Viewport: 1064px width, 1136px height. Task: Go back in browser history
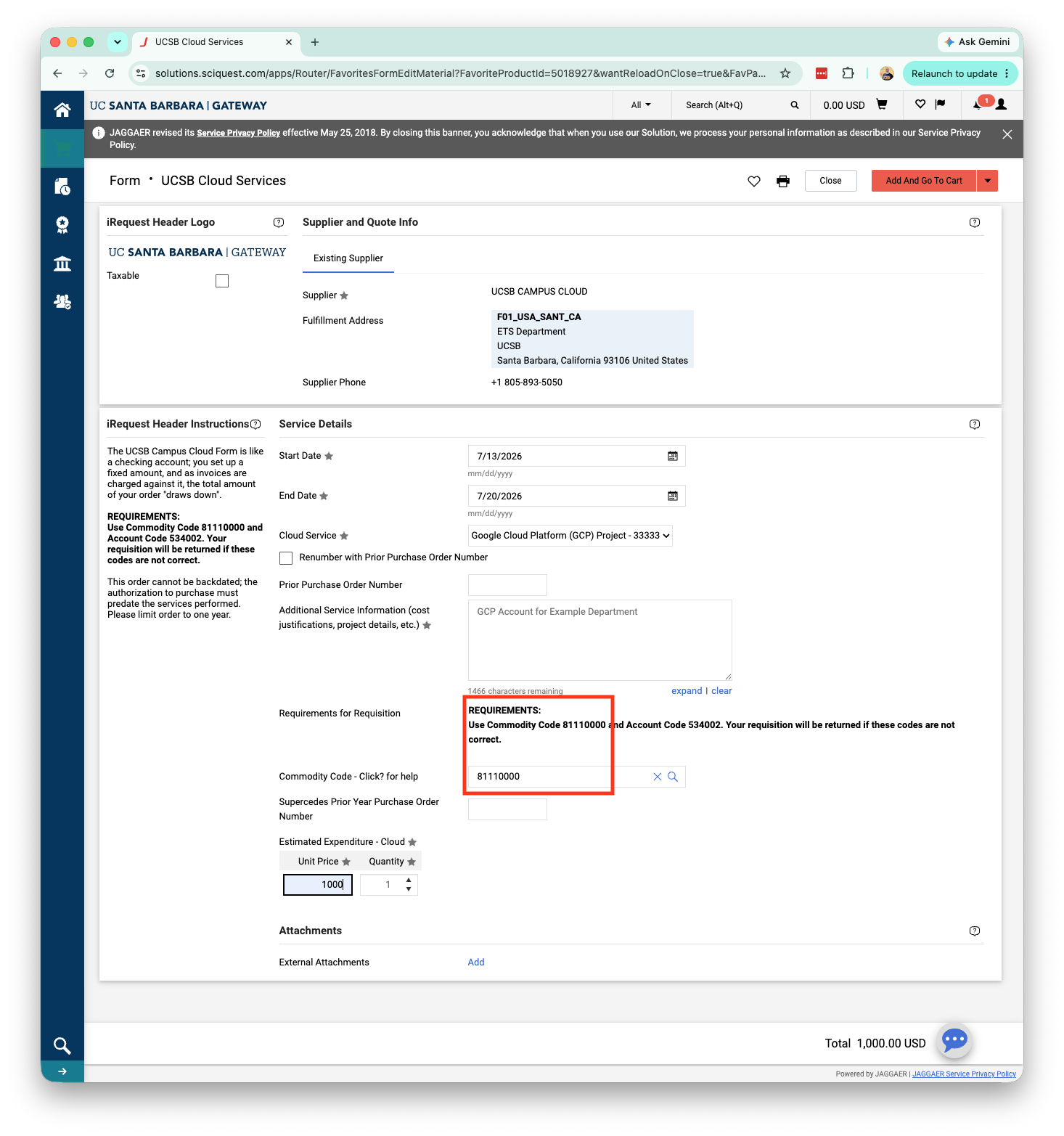(57, 73)
